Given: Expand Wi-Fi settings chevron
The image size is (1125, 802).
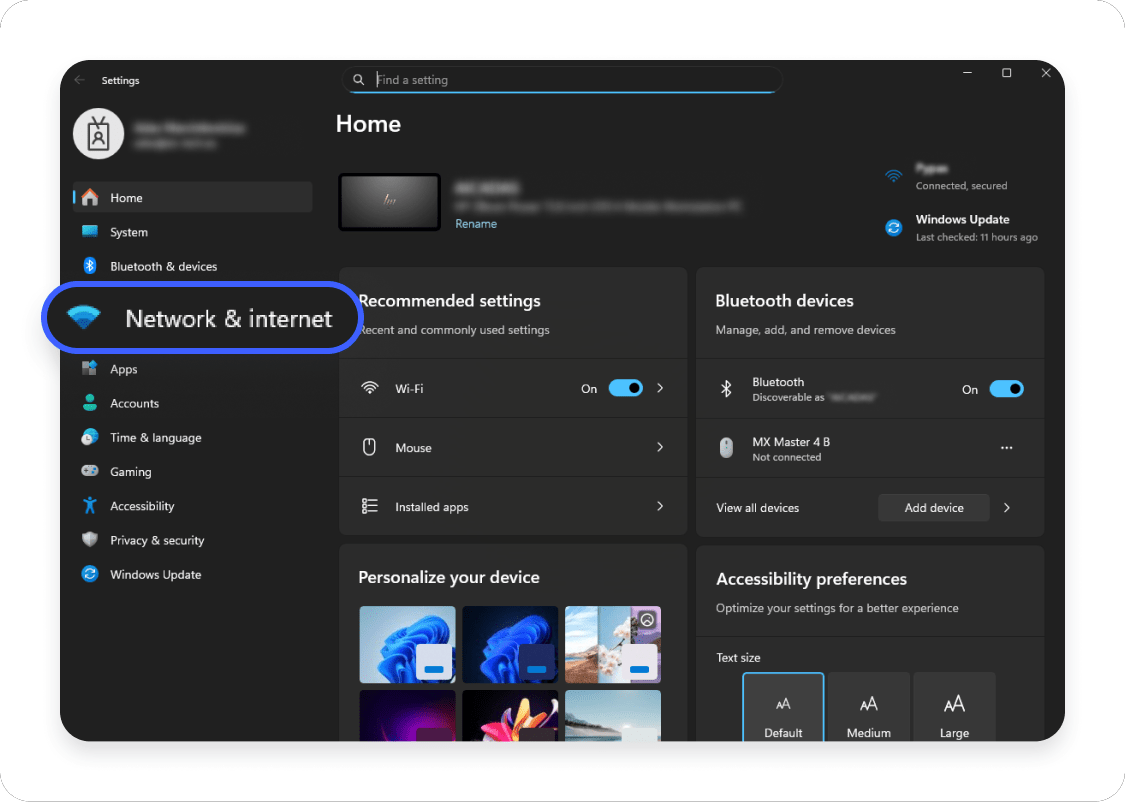Looking at the screenshot, I should click(x=660, y=388).
